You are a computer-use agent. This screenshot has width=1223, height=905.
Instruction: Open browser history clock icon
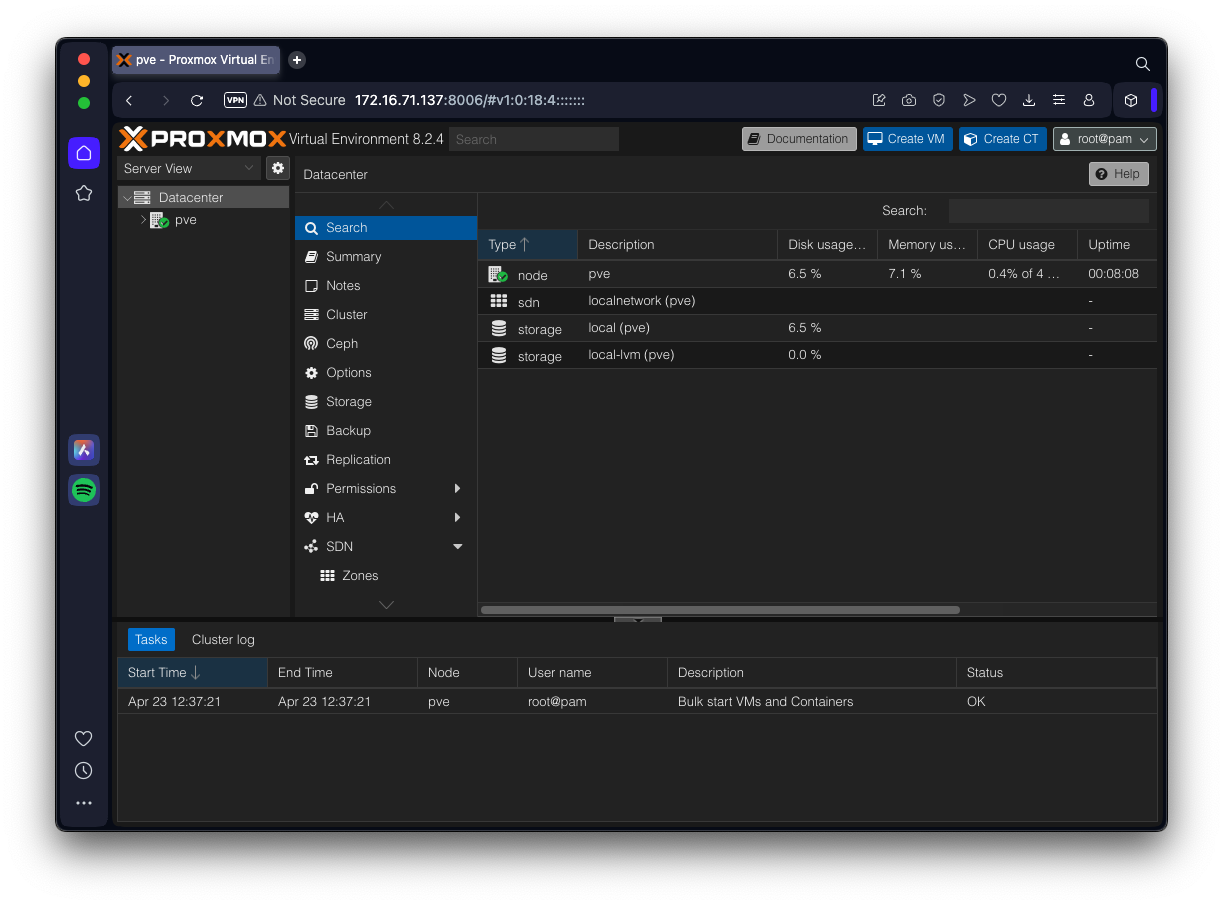pyautogui.click(x=84, y=771)
